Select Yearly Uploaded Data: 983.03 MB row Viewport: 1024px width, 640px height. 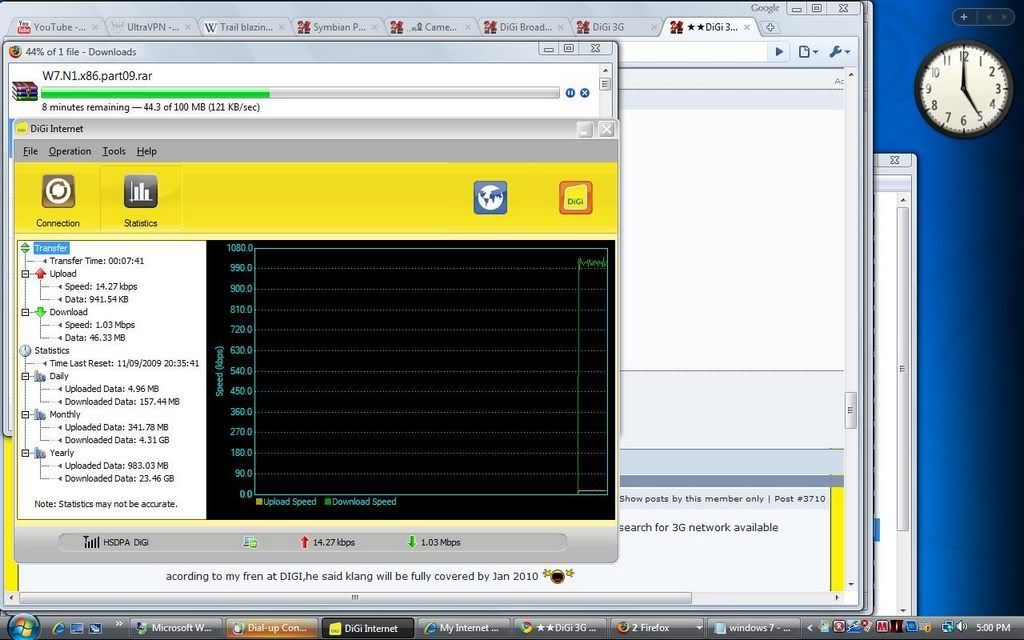116,466
